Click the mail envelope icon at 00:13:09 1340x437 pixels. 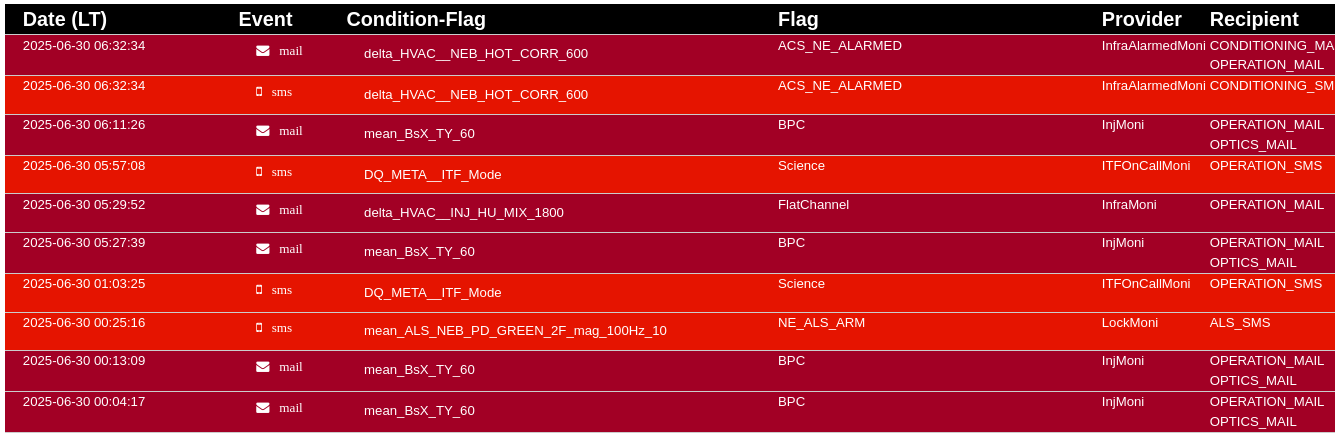click(x=262, y=367)
